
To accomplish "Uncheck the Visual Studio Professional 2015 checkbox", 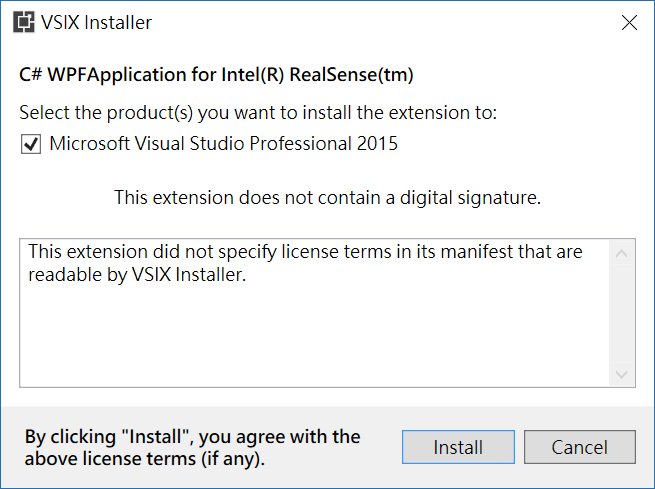I will (x=30, y=145).
